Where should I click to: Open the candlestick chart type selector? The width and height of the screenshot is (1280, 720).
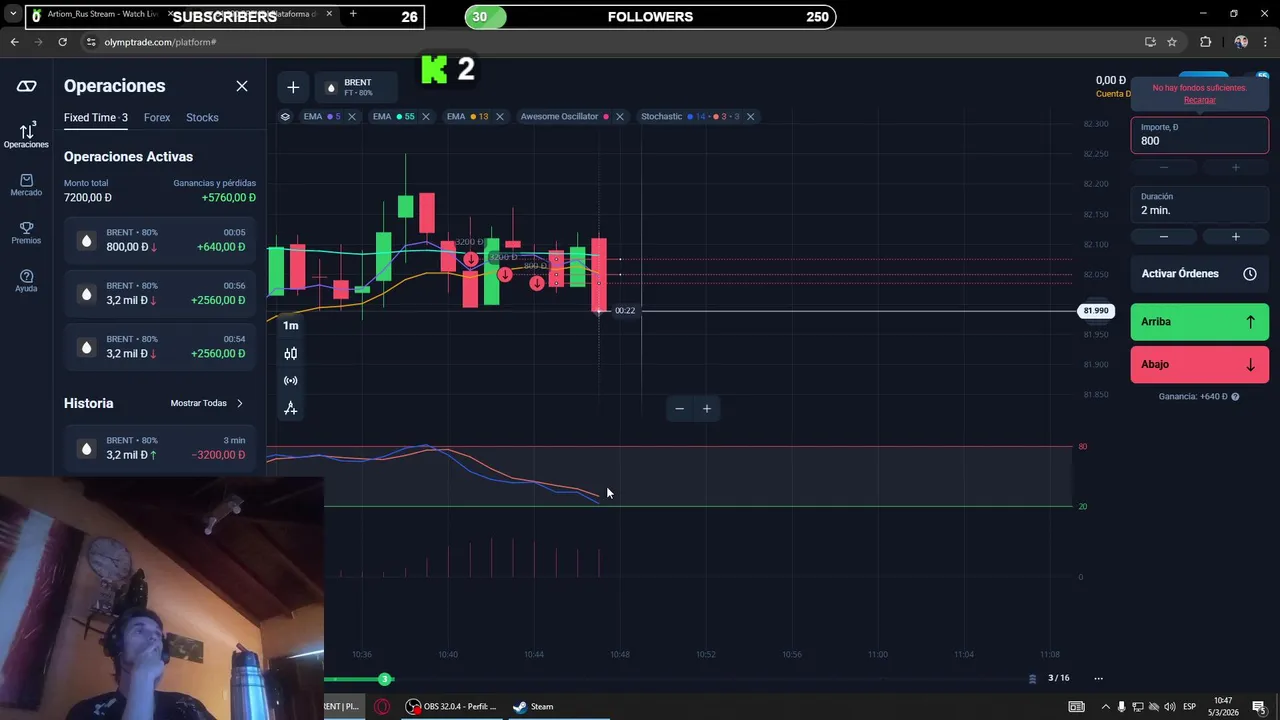click(x=290, y=353)
